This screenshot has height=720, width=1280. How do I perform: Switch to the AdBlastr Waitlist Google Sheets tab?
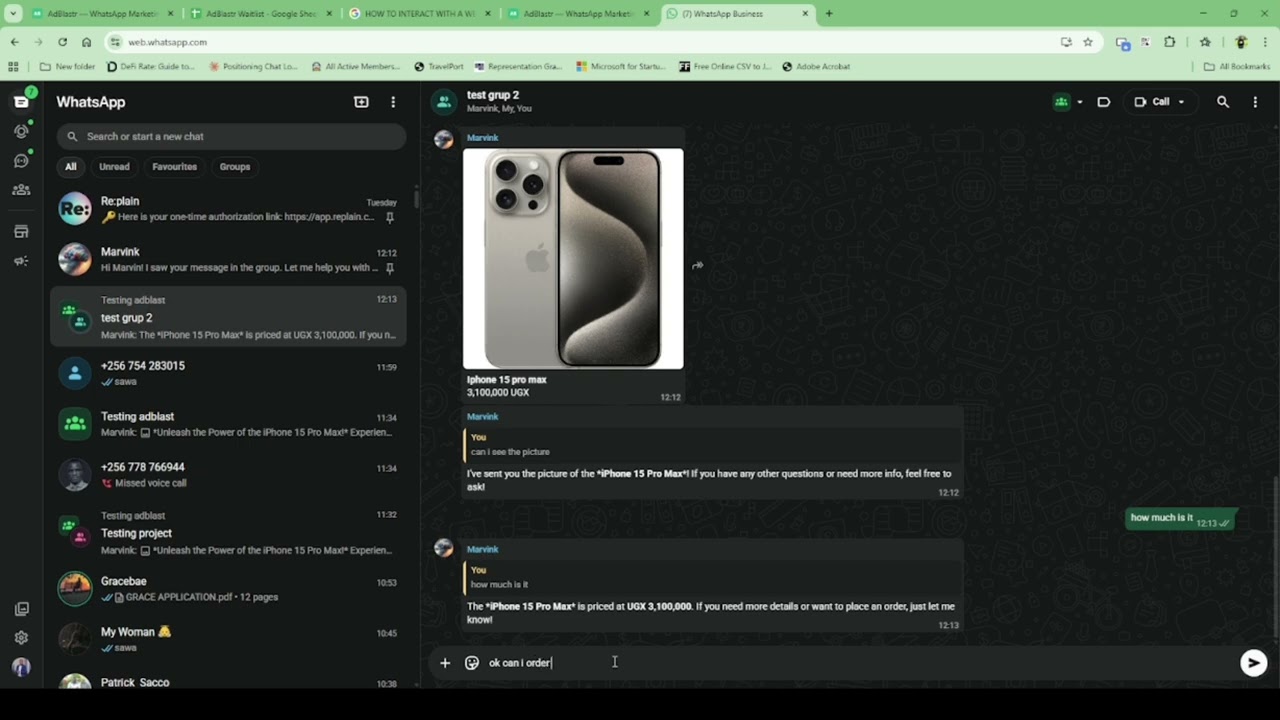261,14
